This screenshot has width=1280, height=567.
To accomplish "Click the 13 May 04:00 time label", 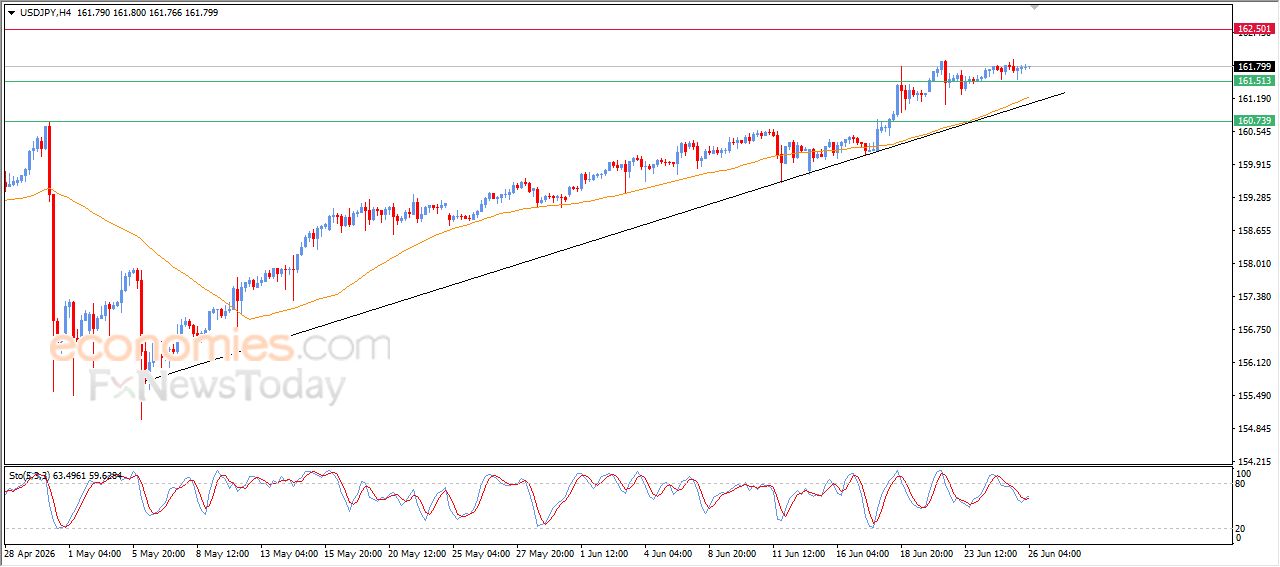I will coord(289,553).
